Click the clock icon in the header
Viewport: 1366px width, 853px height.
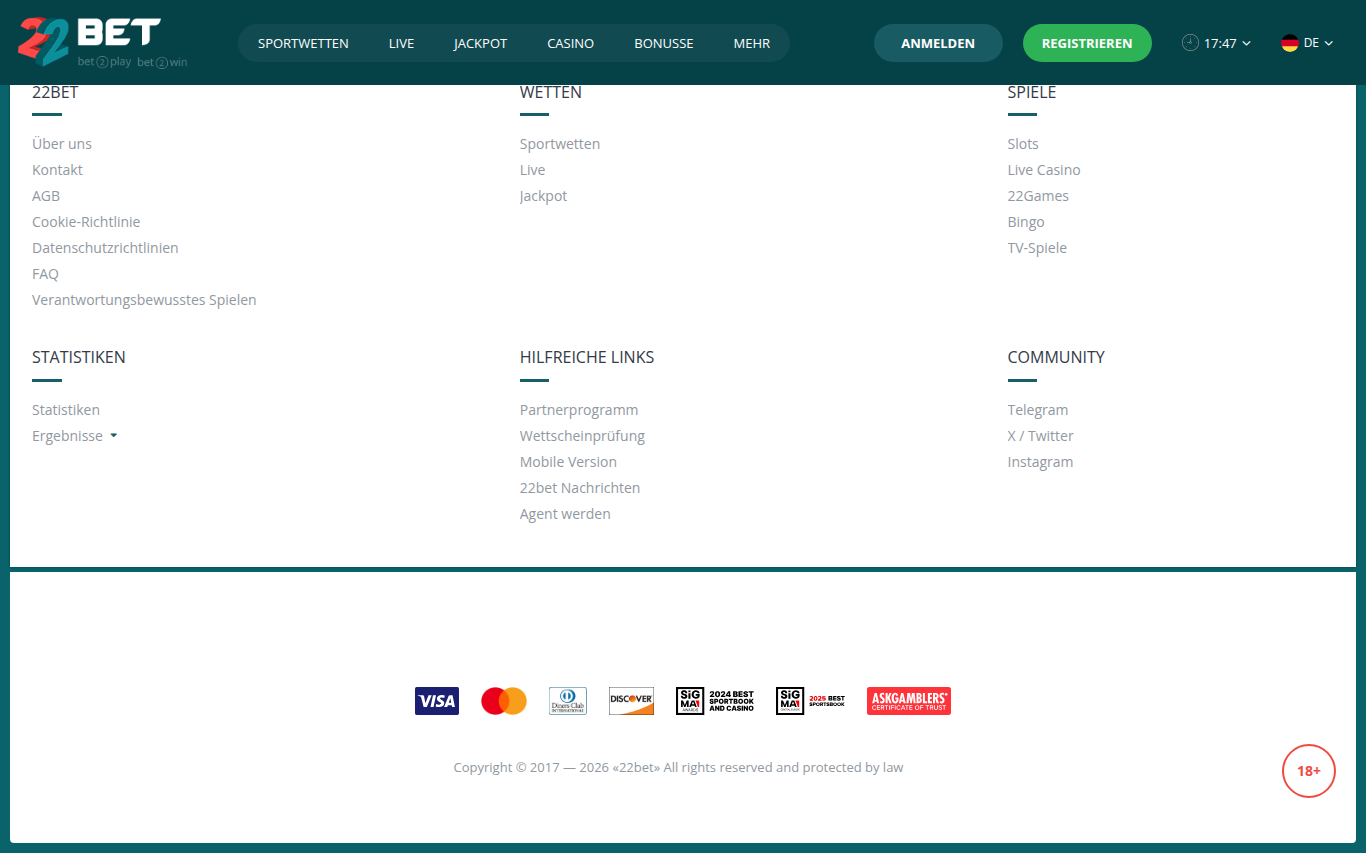click(1190, 43)
